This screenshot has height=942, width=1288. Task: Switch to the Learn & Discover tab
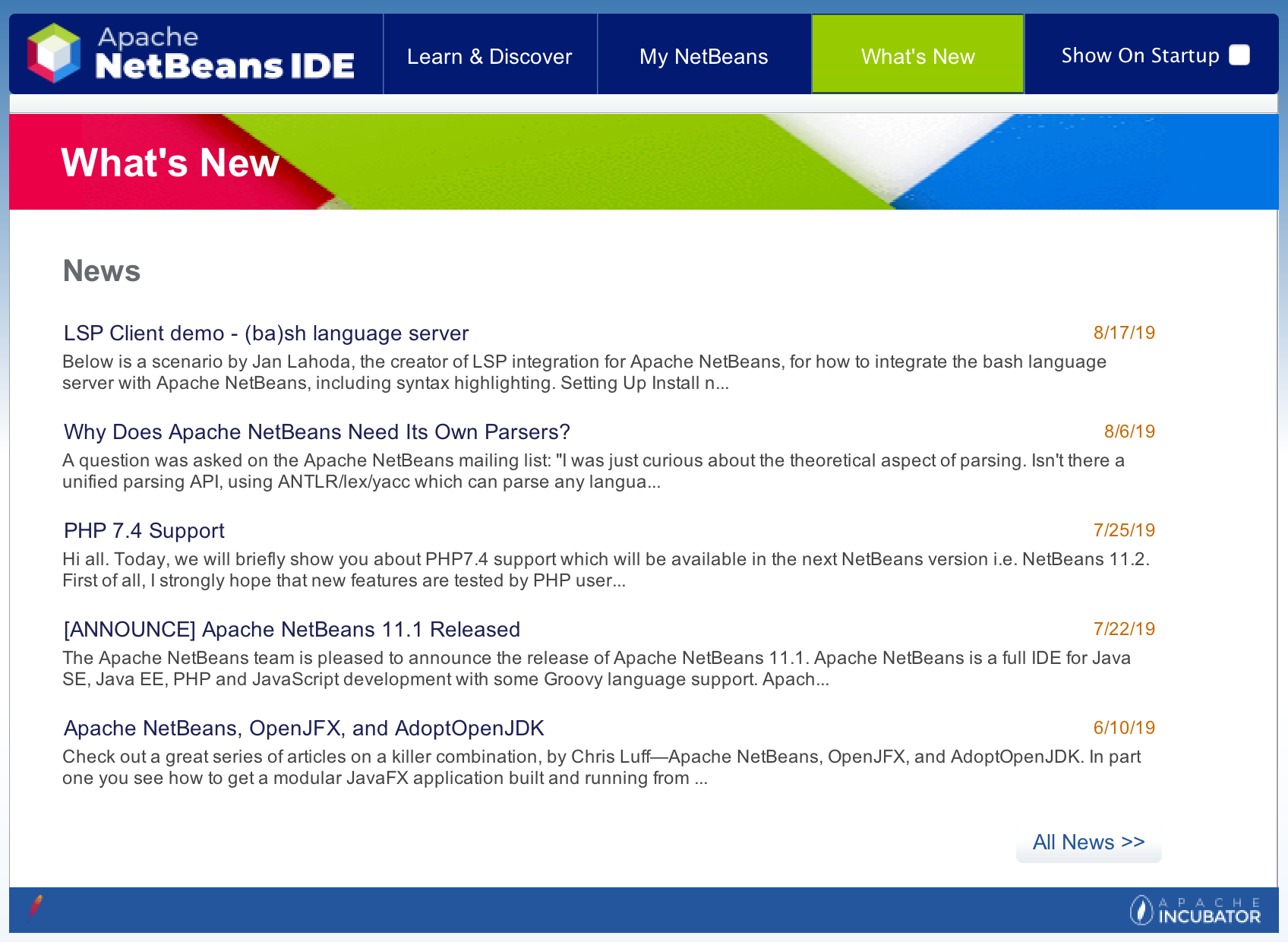coord(489,56)
